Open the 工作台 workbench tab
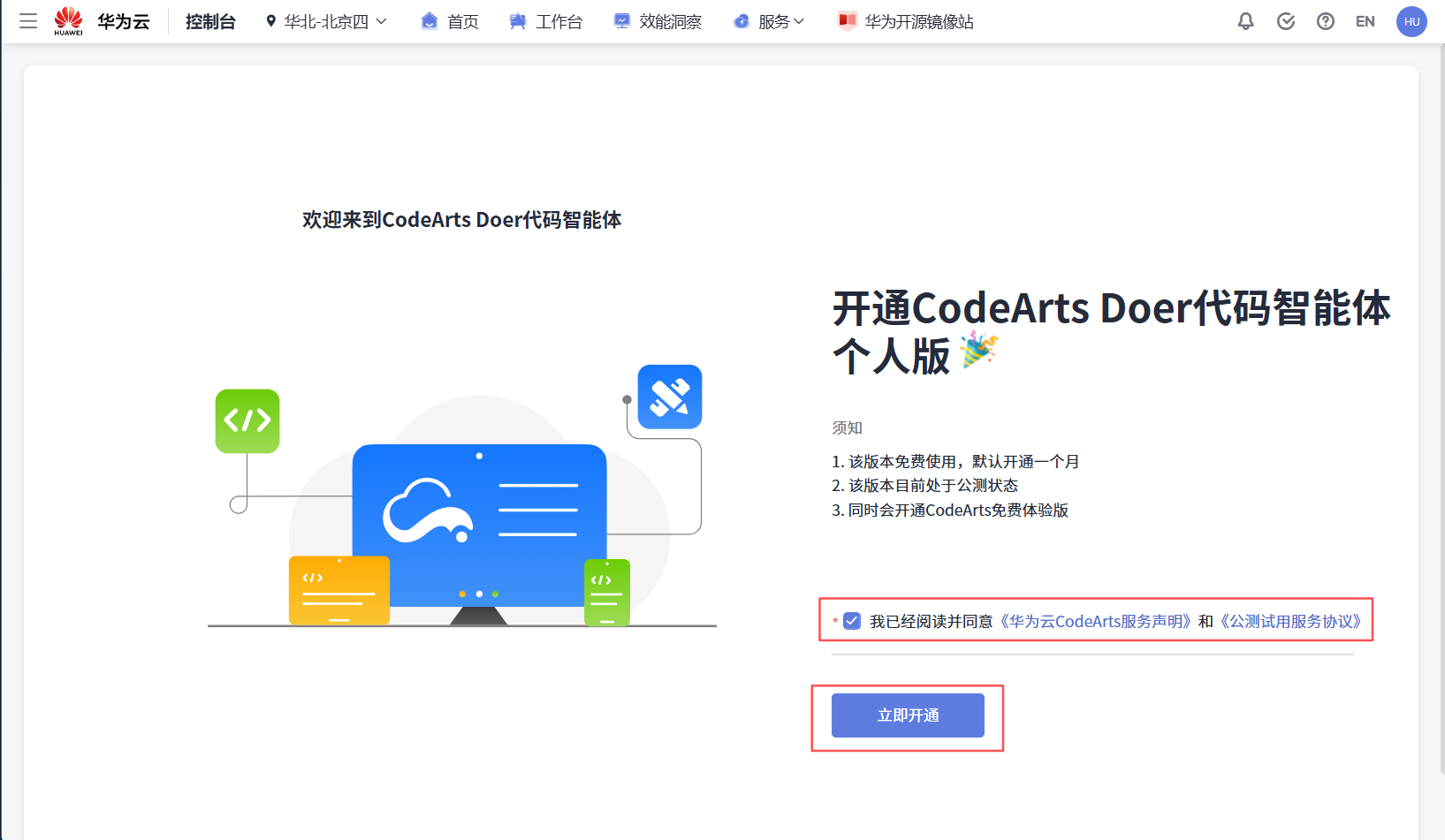Image resolution: width=1445 pixels, height=840 pixels. pos(545,21)
